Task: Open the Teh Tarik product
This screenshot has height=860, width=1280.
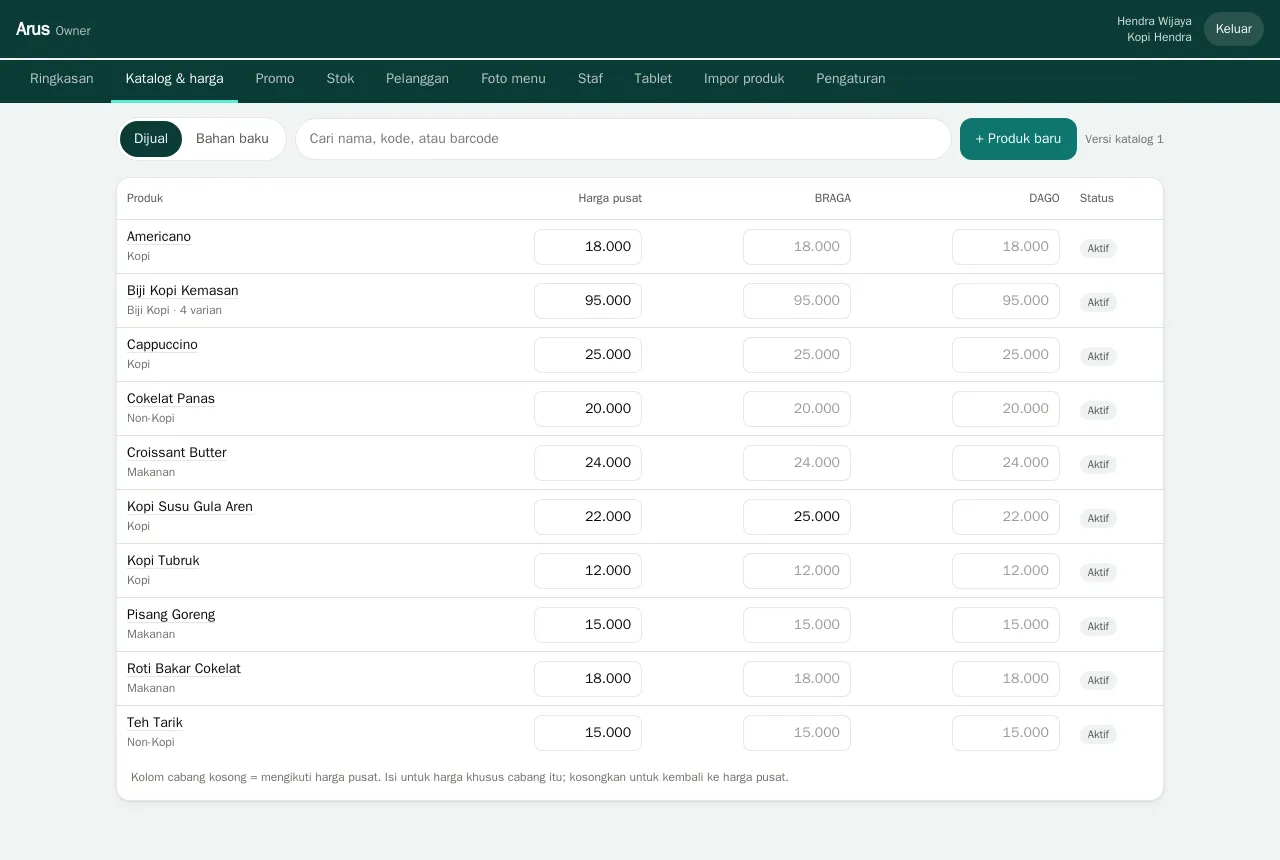Action: 155,723
